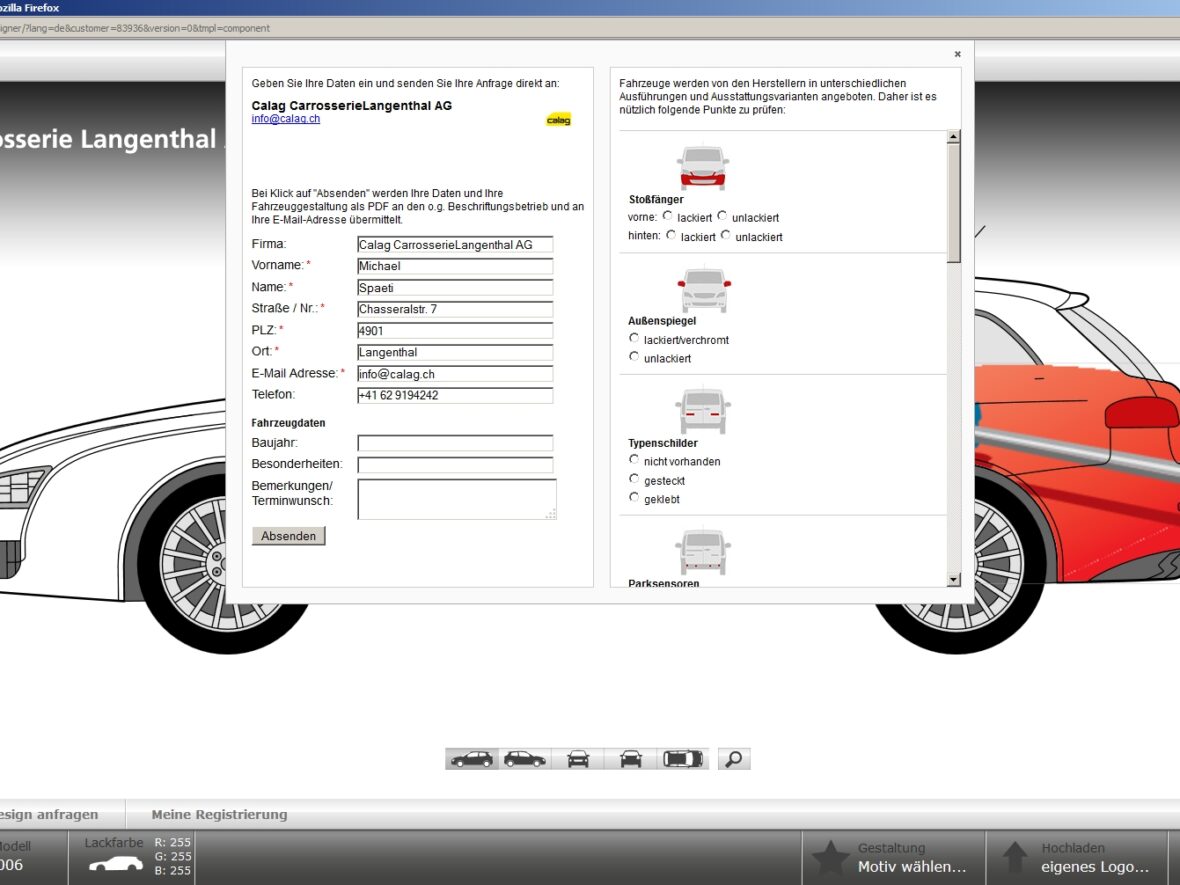Open Motiv wählen star icon
Screen dimensions: 1180x885
tap(830, 858)
